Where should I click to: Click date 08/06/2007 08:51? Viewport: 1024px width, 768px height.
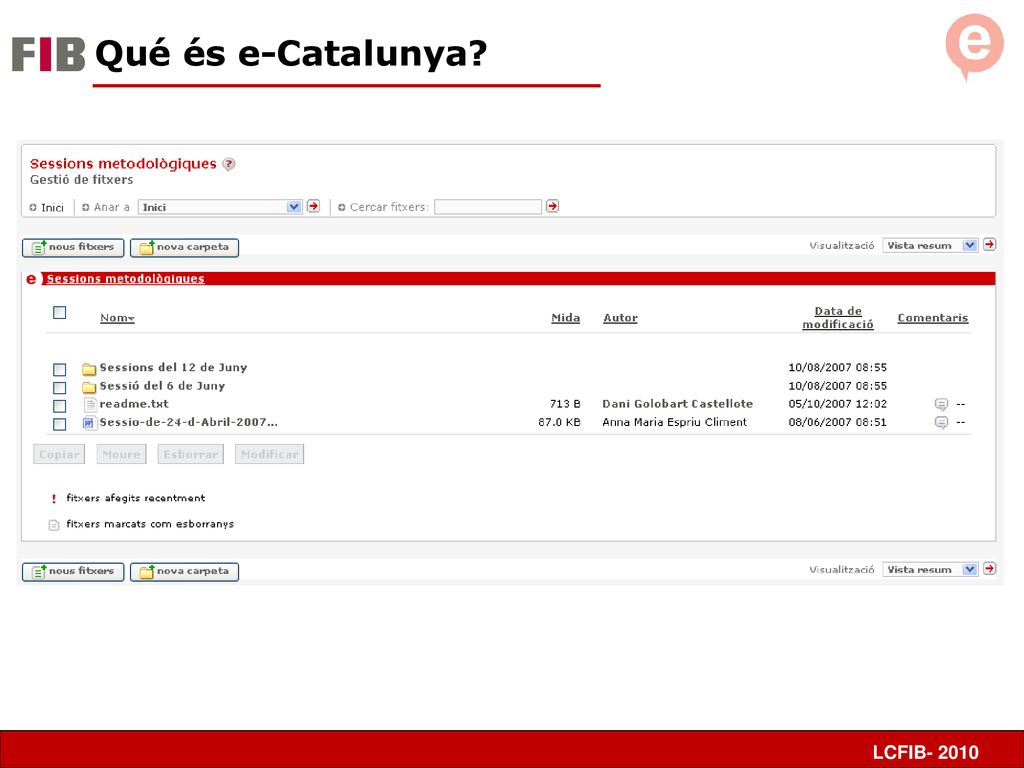click(837, 423)
